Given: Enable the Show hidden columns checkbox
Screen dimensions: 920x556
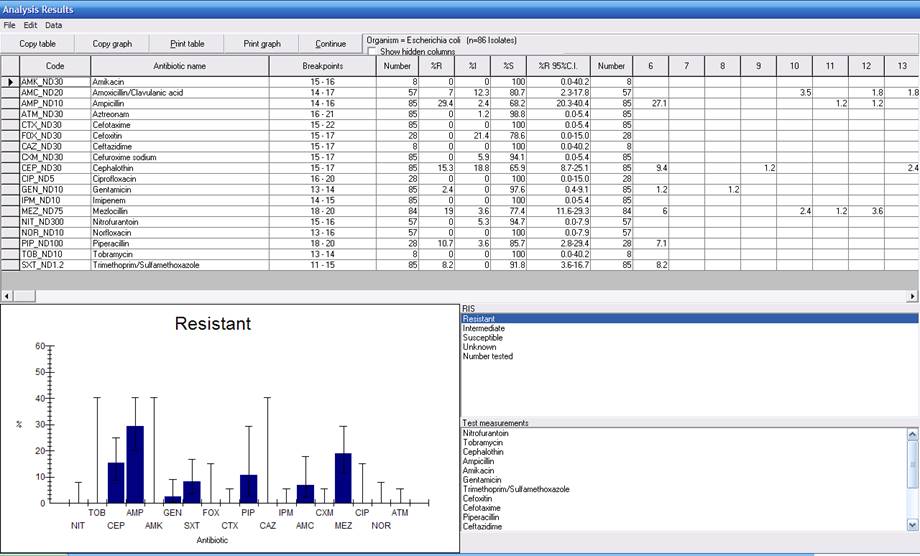Looking at the screenshot, I should 373,51.
